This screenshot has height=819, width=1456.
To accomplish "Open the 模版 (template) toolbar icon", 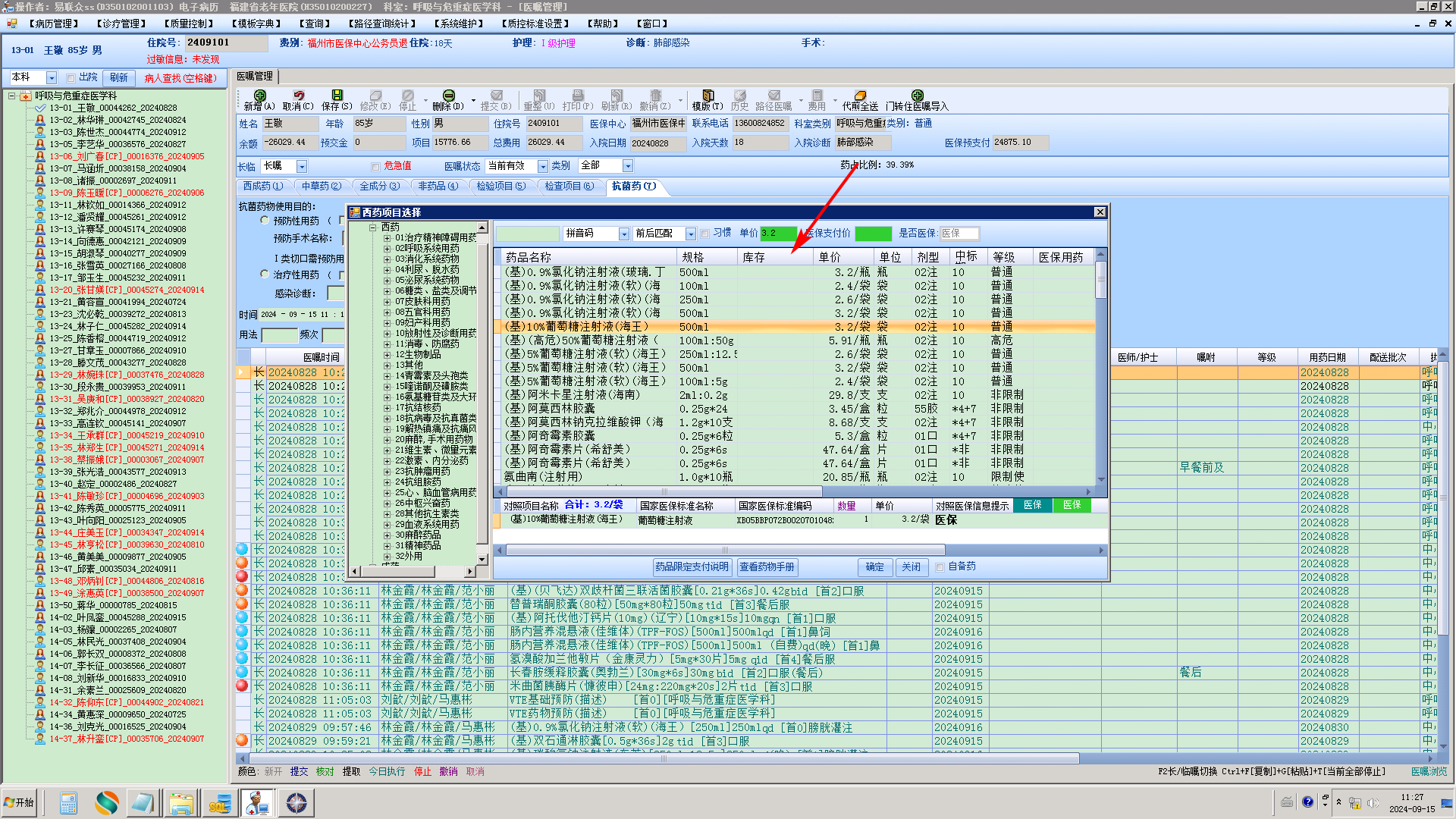I will coord(708,96).
